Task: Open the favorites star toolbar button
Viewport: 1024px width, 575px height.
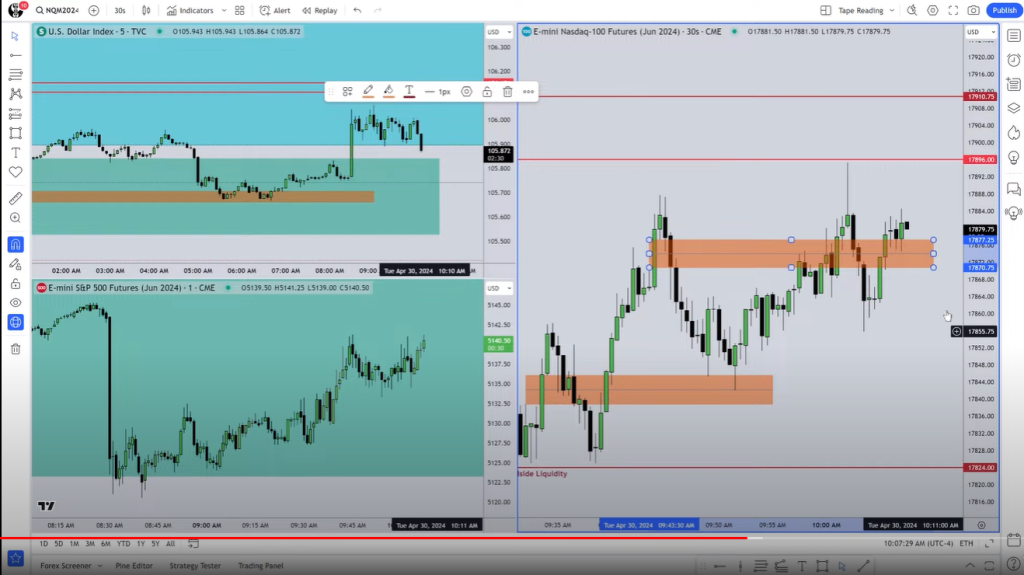Action: pyautogui.click(x=16, y=559)
